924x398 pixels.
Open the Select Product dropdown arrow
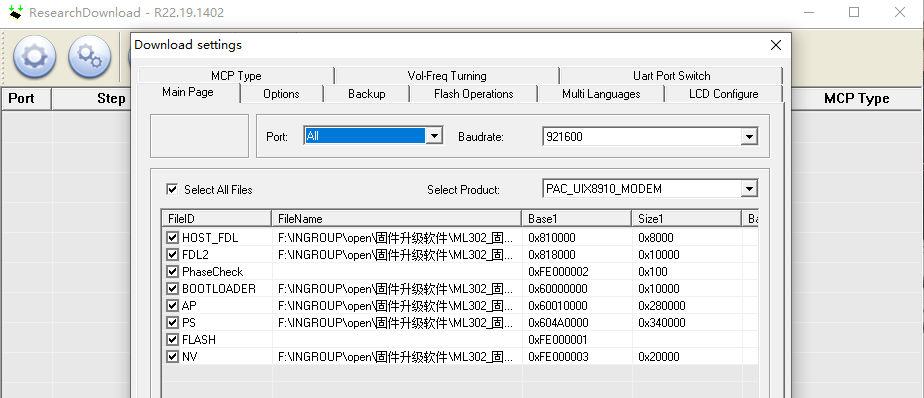coord(749,189)
